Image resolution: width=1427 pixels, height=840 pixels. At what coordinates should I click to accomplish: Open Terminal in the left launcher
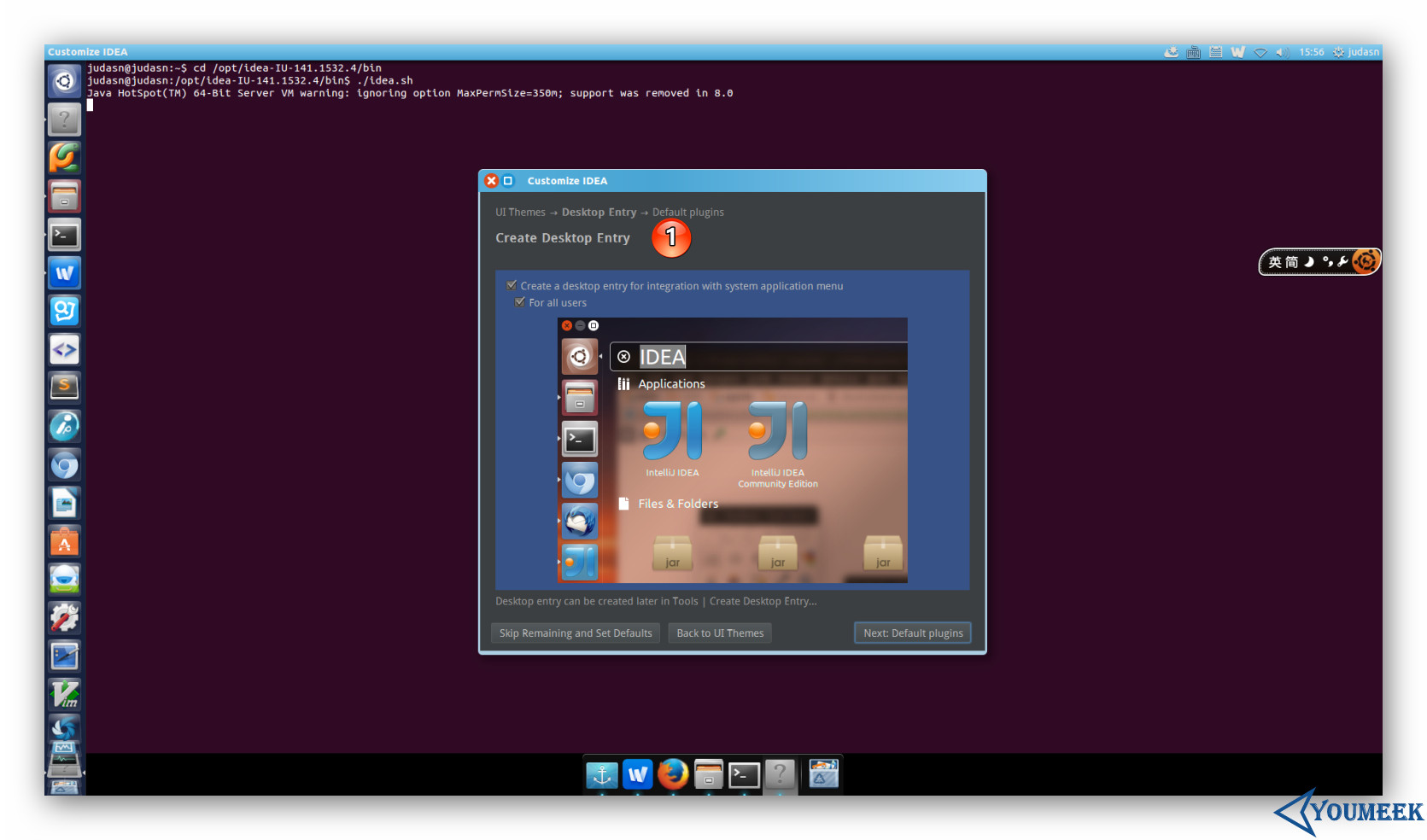coord(64,235)
